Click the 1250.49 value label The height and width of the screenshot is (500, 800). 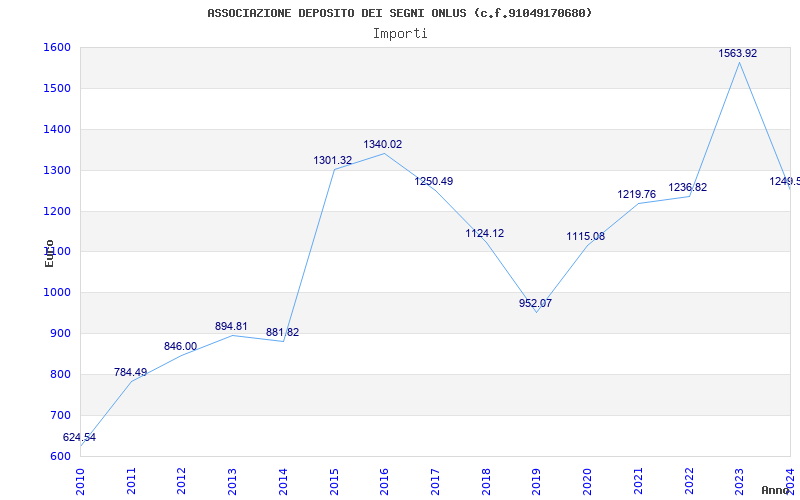click(x=433, y=182)
